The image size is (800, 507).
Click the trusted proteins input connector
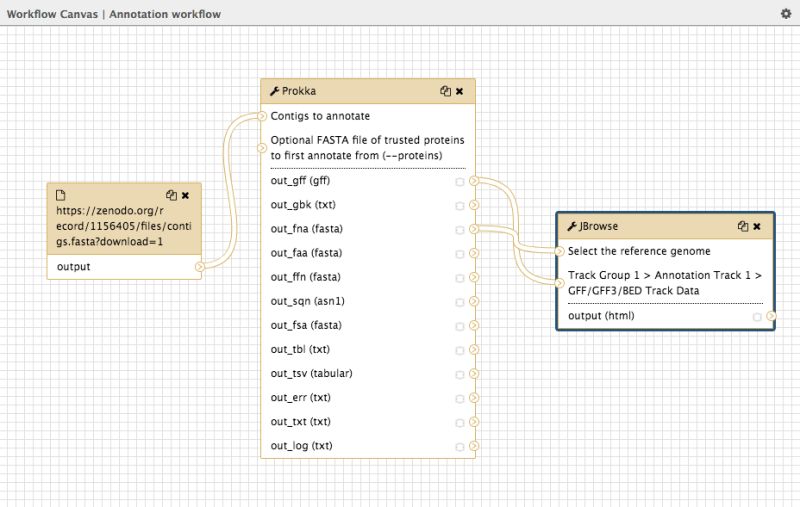pos(262,148)
